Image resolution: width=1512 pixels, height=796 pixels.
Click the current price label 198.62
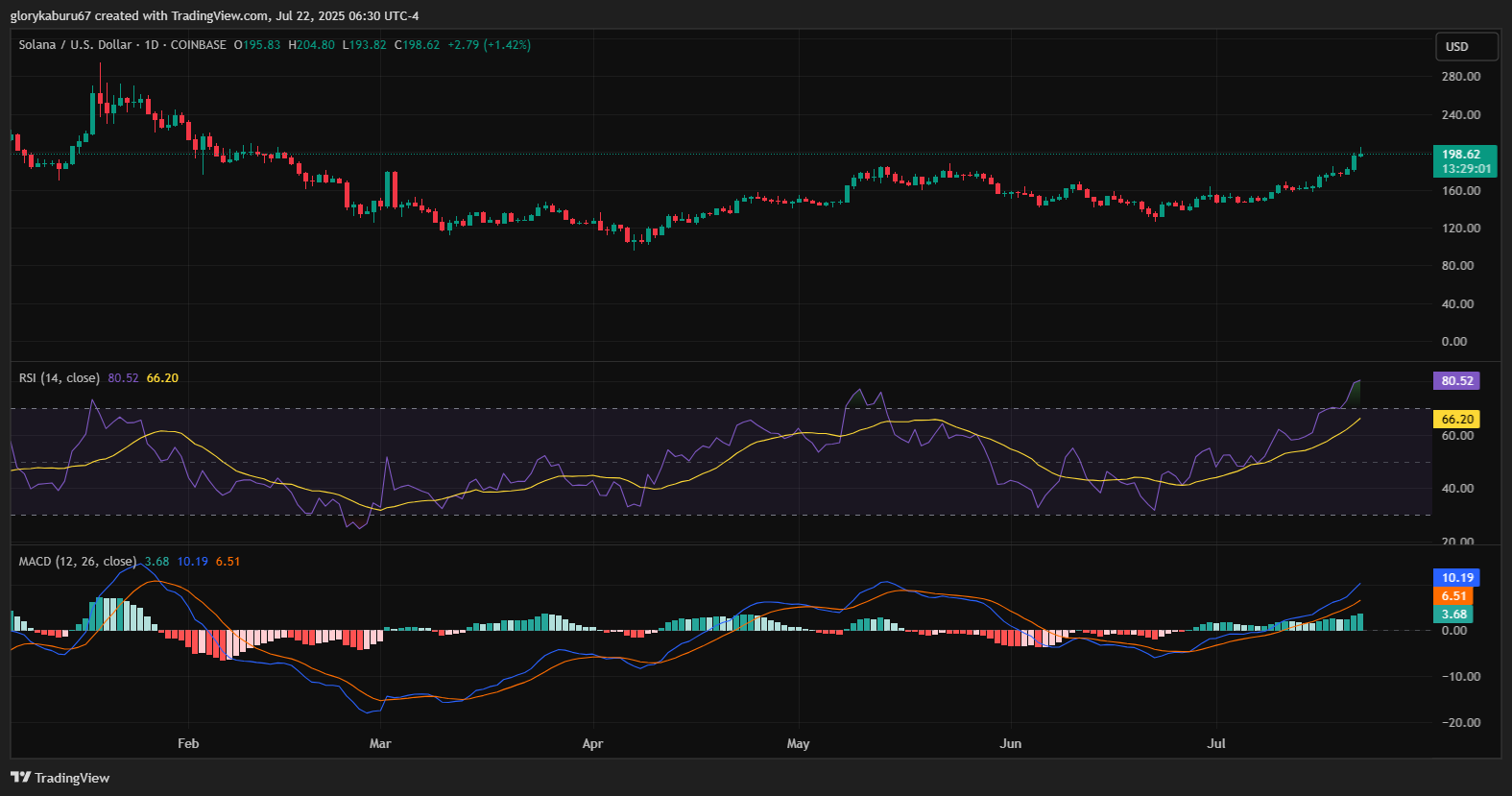coord(1461,154)
